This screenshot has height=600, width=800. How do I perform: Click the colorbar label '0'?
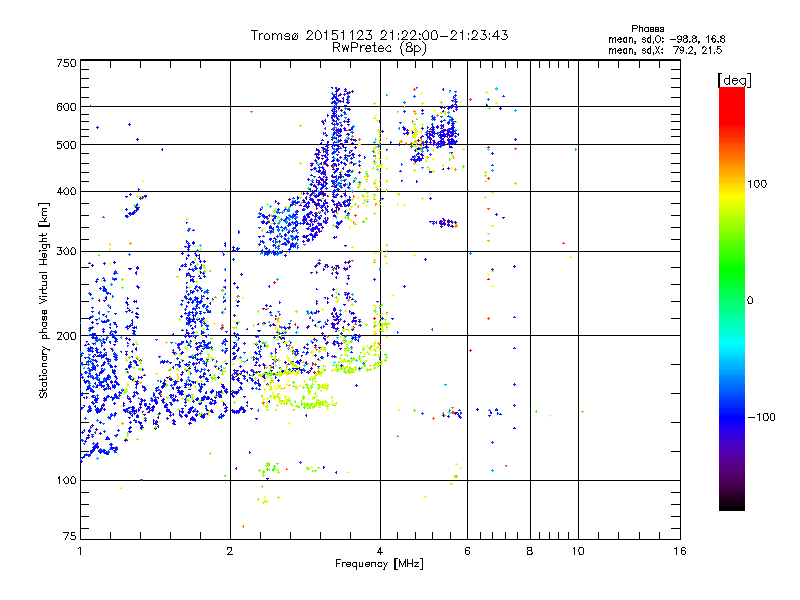click(x=749, y=301)
